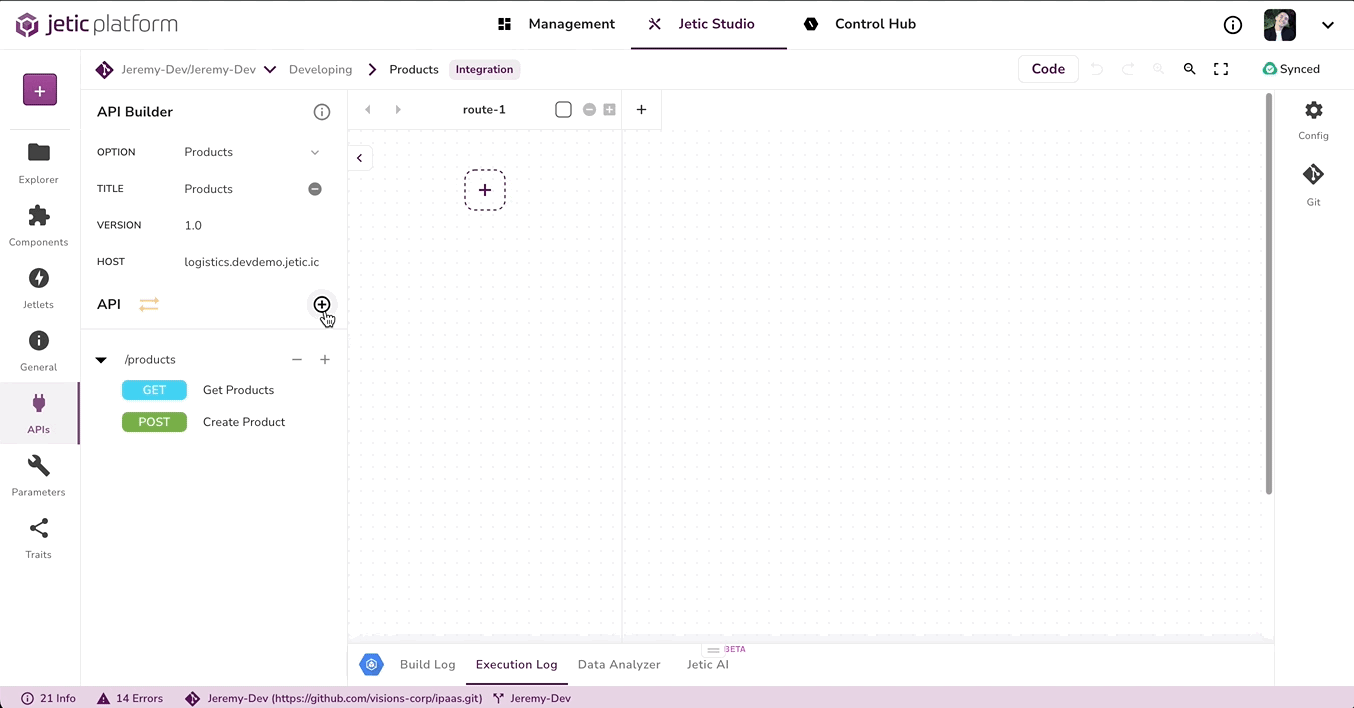Viewport: 1354px width, 708px height.
Task: Select the route-1 tab
Action: tap(484, 110)
